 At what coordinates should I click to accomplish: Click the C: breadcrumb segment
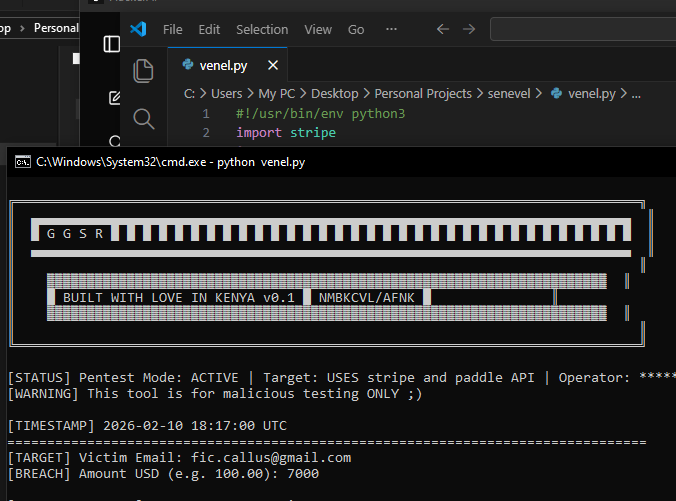pos(189,94)
